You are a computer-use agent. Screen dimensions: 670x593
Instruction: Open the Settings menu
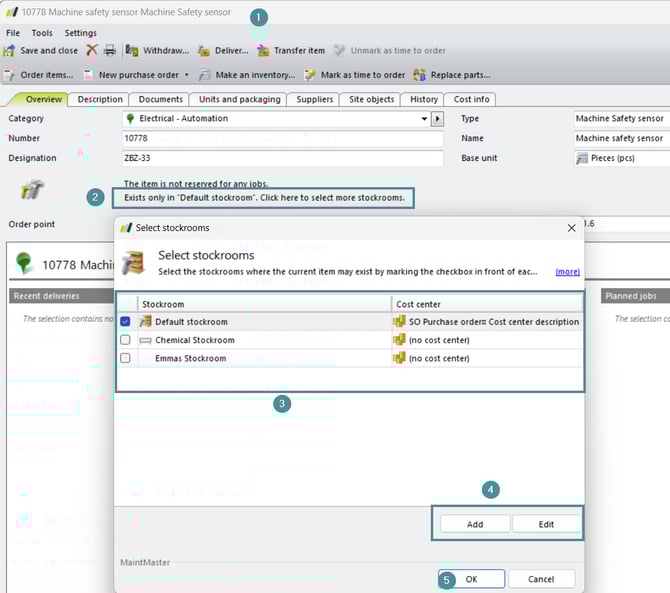click(80, 33)
